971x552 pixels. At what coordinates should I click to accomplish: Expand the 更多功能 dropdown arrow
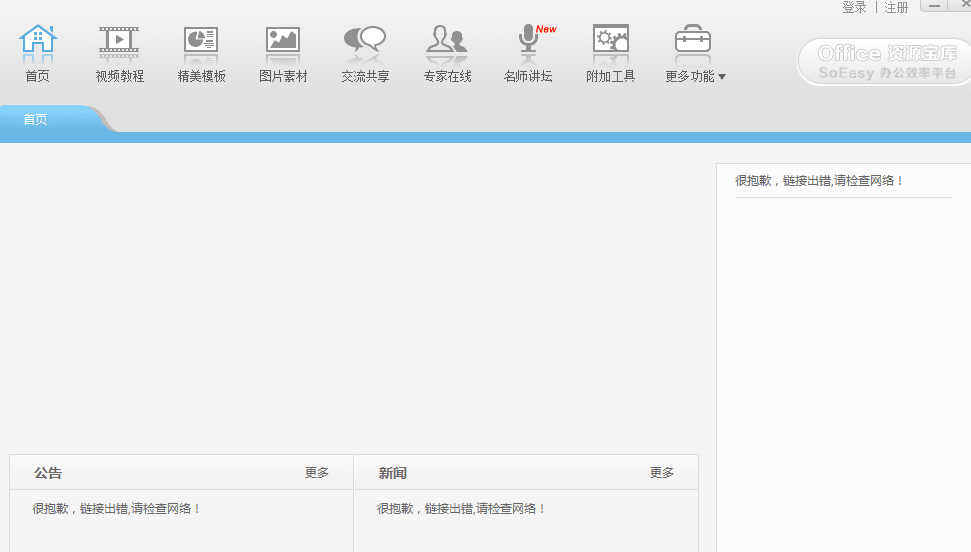(x=722, y=77)
